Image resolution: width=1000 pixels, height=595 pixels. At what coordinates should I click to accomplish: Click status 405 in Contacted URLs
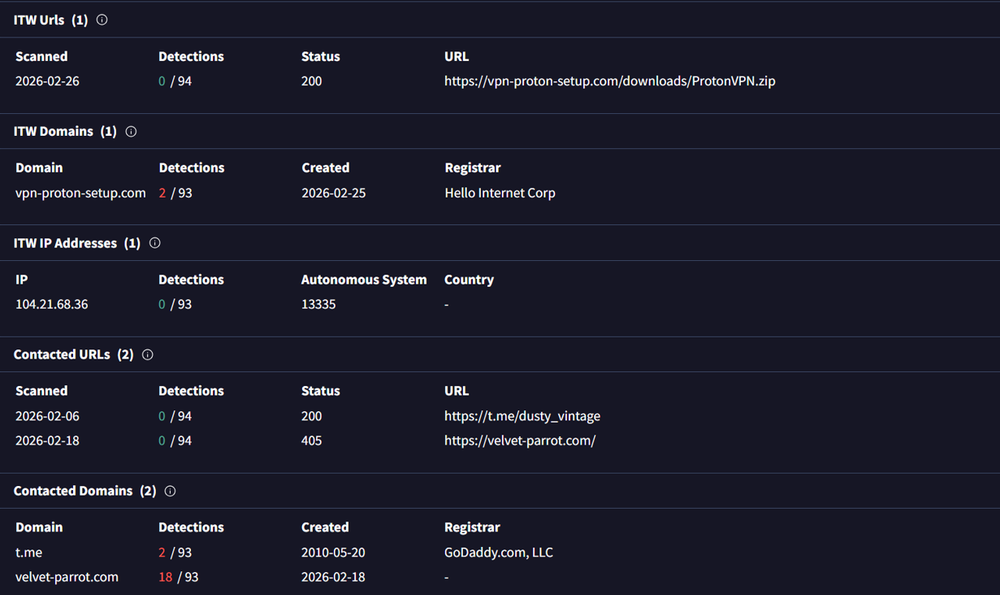tap(311, 441)
